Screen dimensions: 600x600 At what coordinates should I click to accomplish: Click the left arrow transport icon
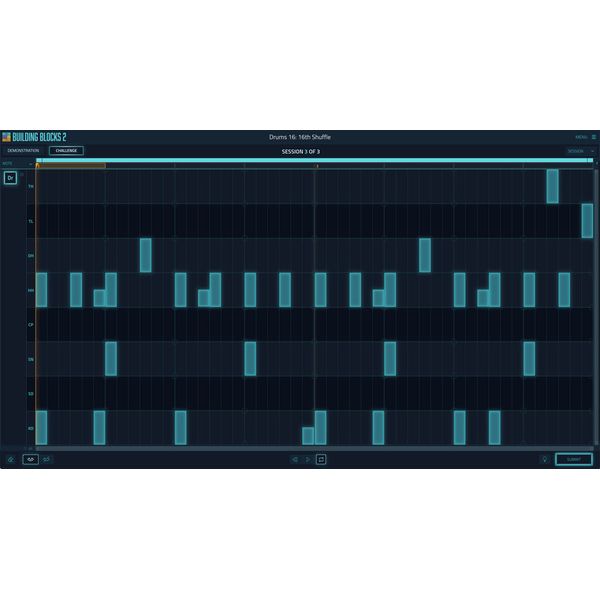pos(295,459)
